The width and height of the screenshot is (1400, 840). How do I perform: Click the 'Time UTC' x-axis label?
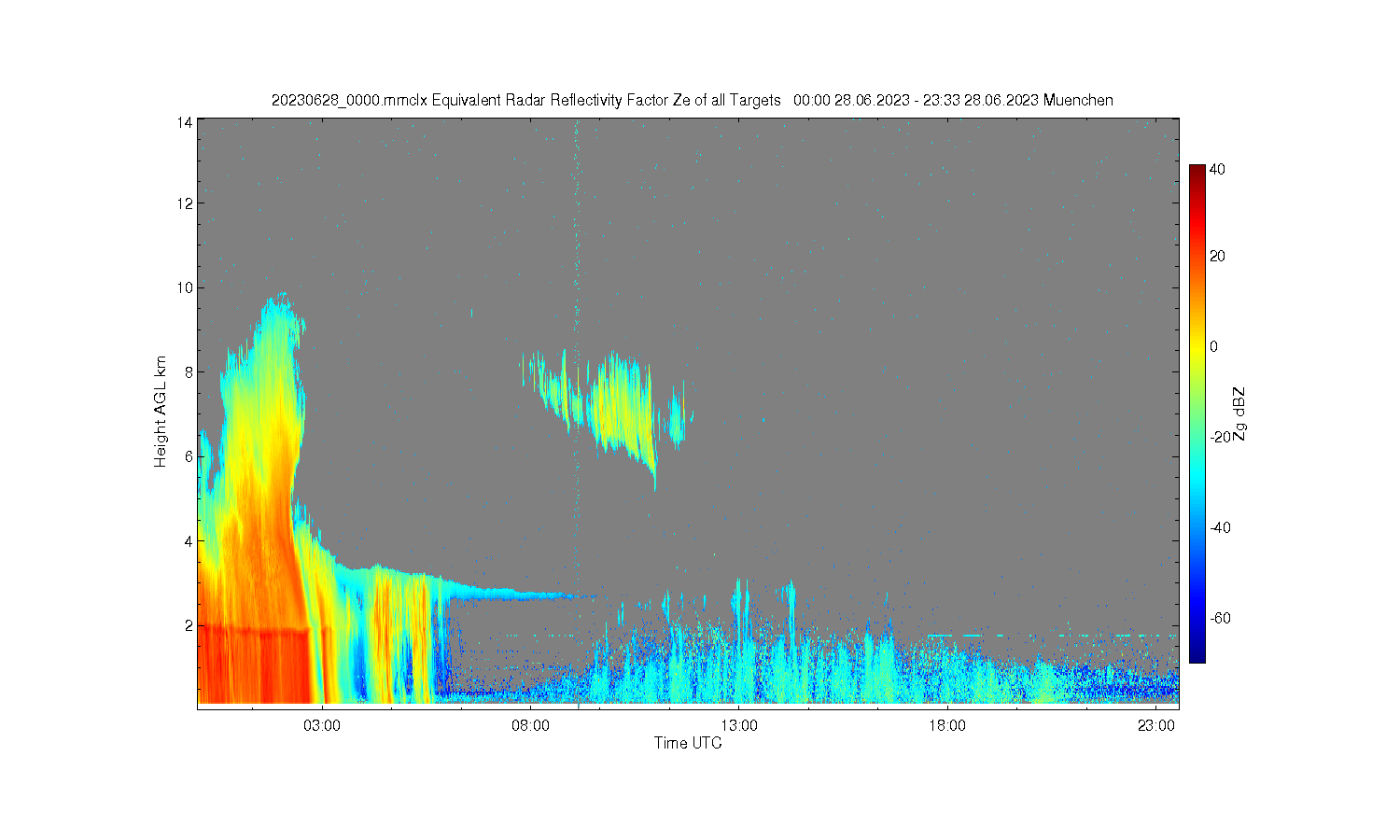coord(688,743)
